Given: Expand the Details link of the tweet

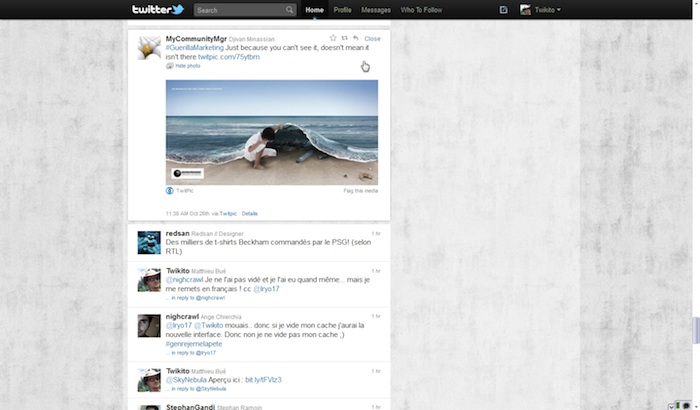Looking at the screenshot, I should (x=249, y=213).
